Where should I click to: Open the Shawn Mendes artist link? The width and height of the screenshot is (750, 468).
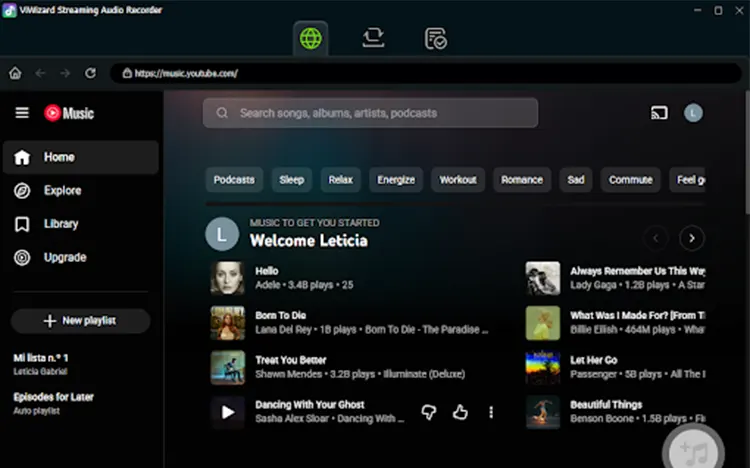tap(288, 374)
